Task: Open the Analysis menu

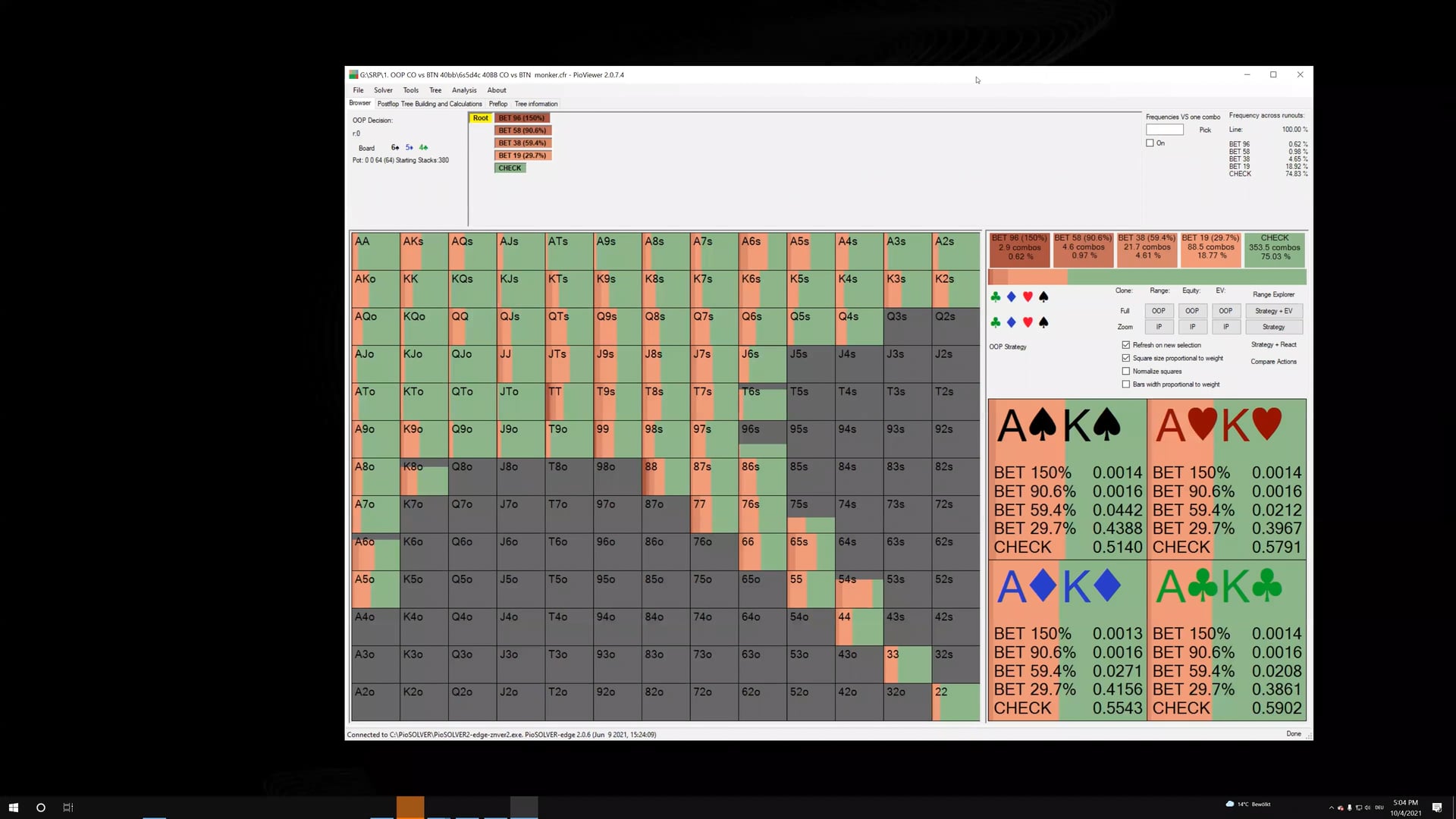Action: pyautogui.click(x=464, y=90)
